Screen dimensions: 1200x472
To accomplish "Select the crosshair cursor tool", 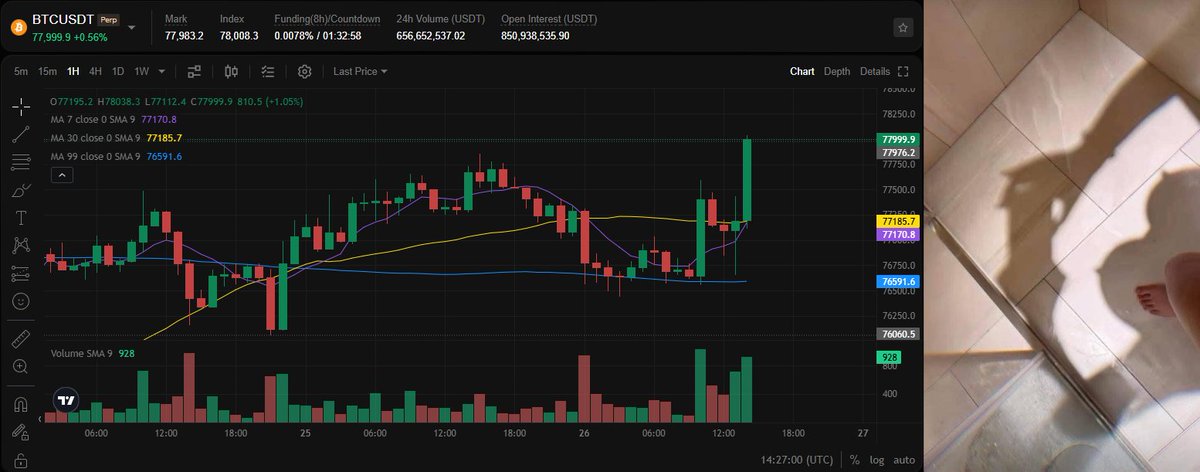I will pos(20,106).
